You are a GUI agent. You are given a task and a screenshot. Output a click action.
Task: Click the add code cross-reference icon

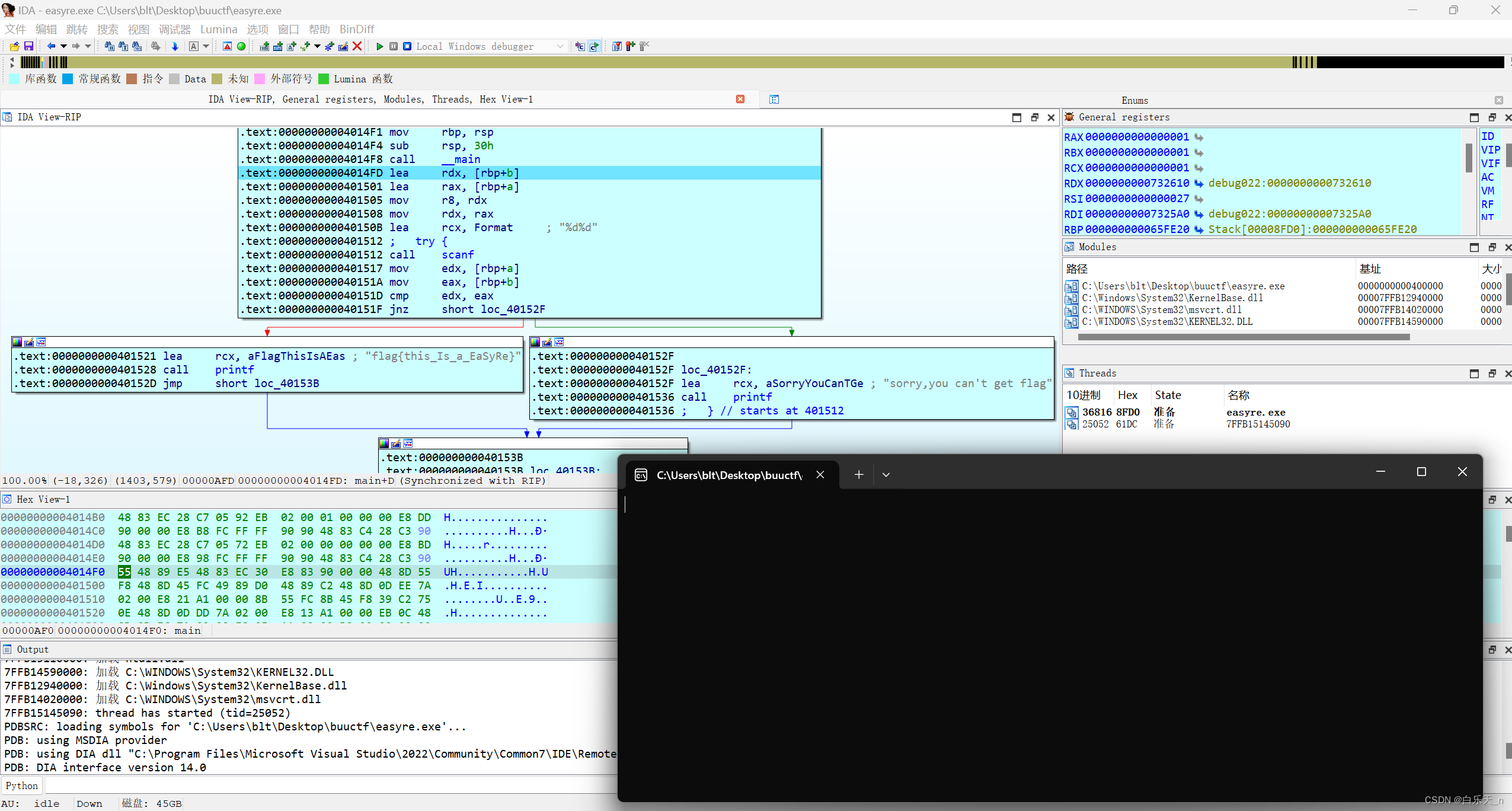(x=264, y=46)
